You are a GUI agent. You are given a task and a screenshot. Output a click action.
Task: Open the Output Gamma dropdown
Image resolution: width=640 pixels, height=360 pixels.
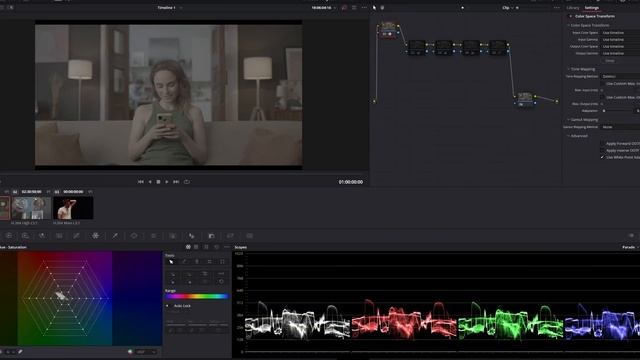(x=620, y=53)
